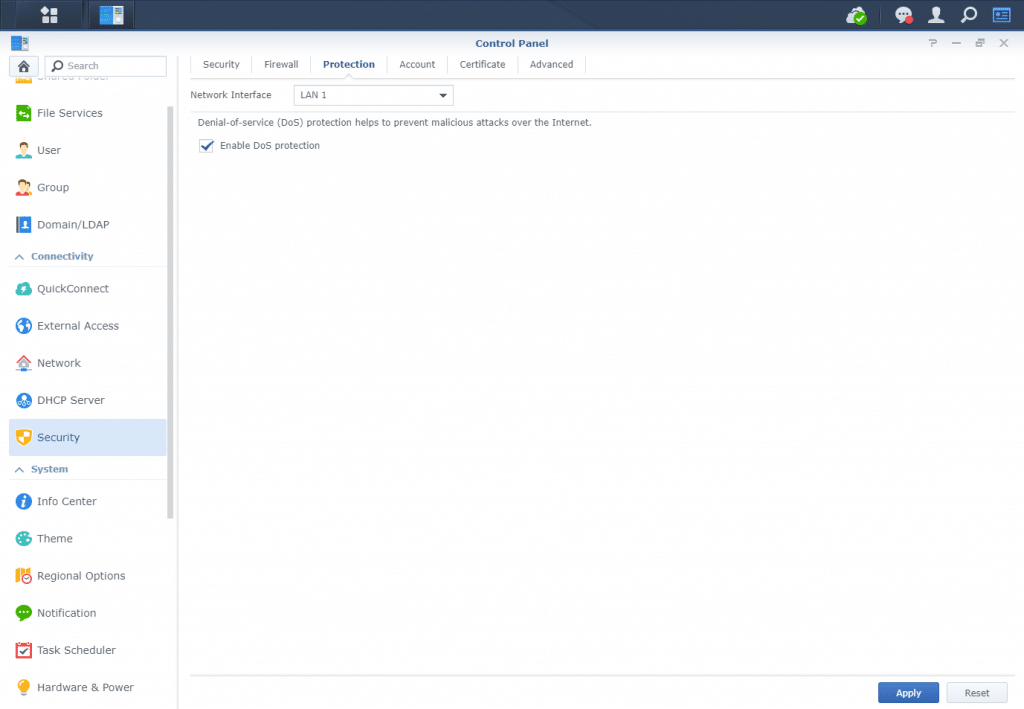Switch to the Firewall tab
Viewport: 1024px width, 709px height.
tap(280, 63)
